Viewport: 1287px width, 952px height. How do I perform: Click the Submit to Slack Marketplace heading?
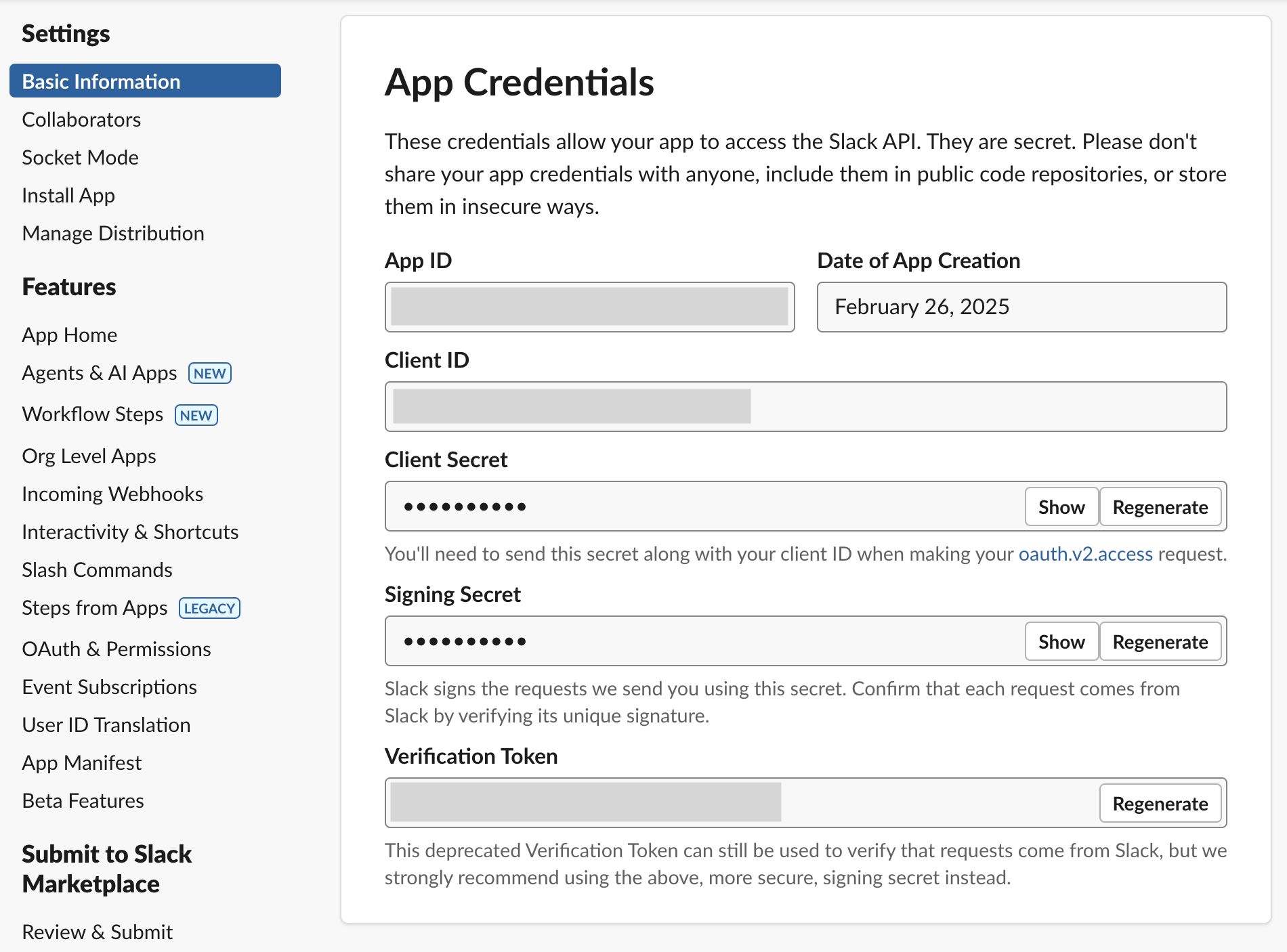pos(107,869)
